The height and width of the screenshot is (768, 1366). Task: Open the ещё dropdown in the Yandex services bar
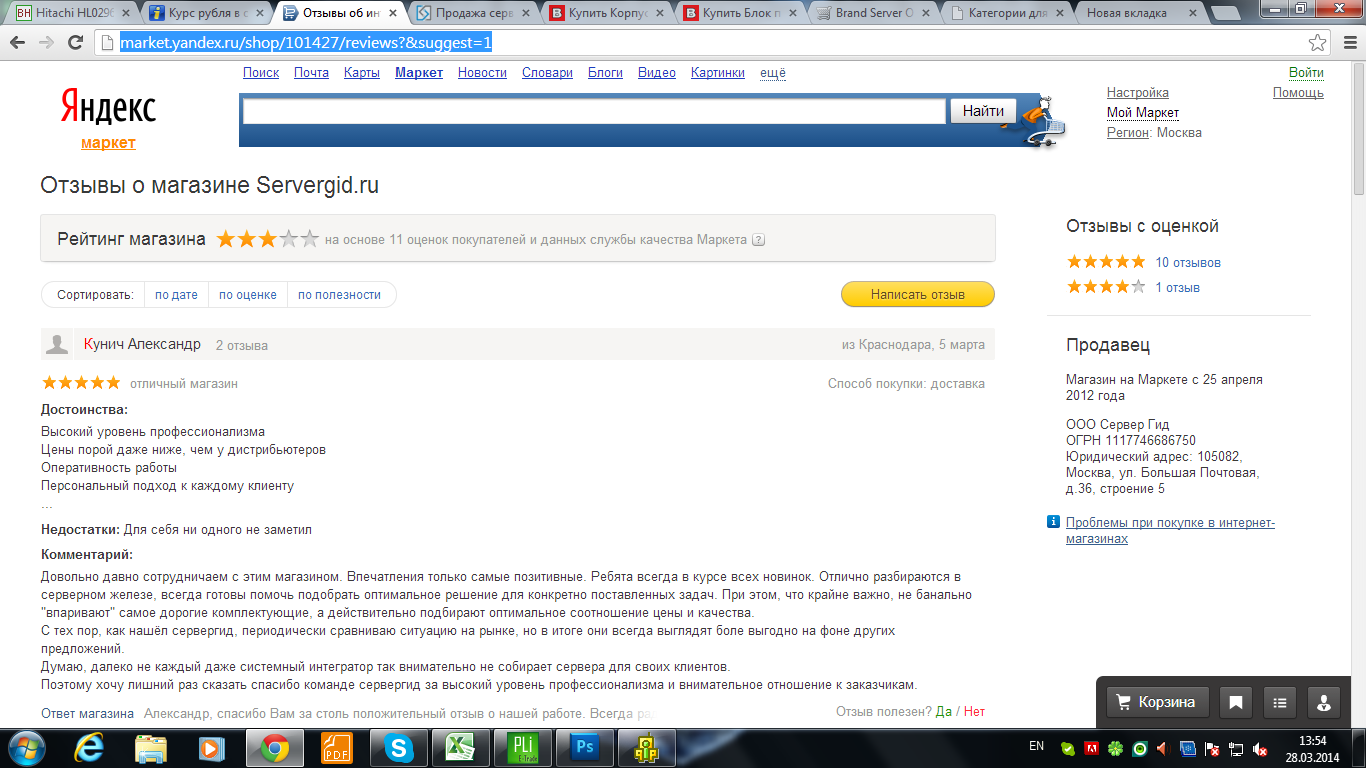pos(773,73)
